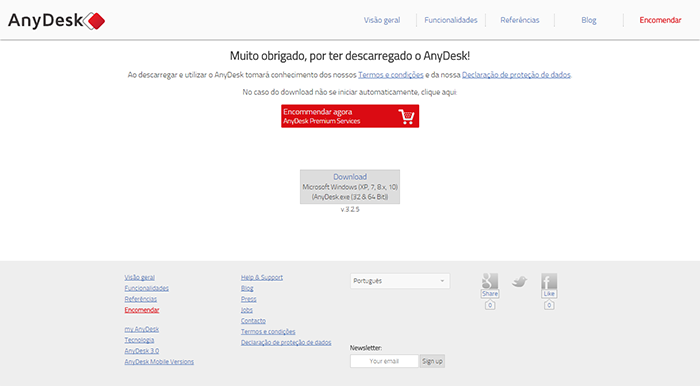Open footer red Encomendar link

click(x=142, y=310)
